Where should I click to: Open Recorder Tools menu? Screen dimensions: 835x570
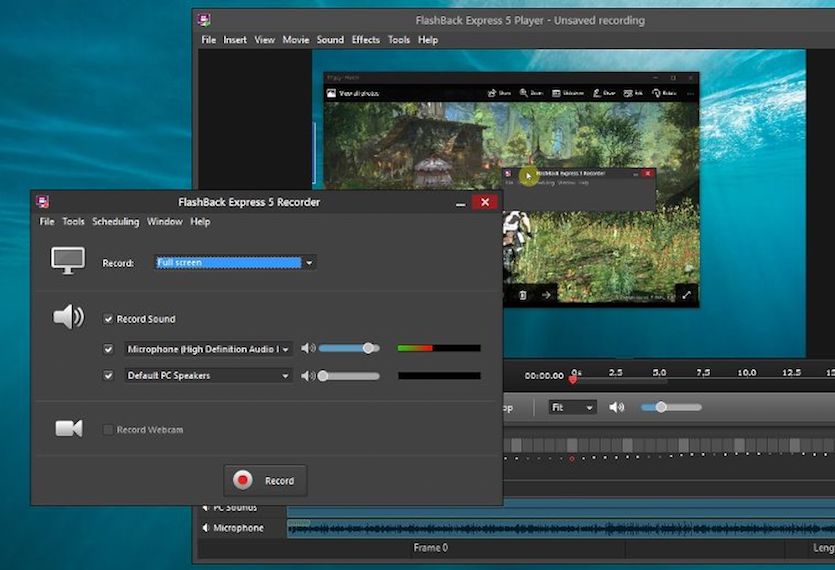[x=73, y=222]
